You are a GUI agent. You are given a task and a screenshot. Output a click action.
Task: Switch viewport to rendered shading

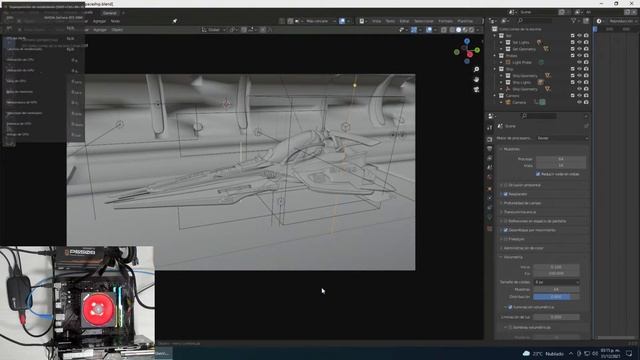[x=472, y=30]
